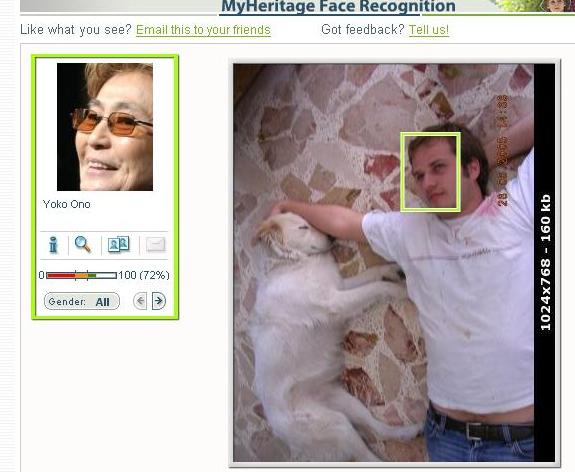
Task: Click the 72% similarity score bar
Action: 81,275
